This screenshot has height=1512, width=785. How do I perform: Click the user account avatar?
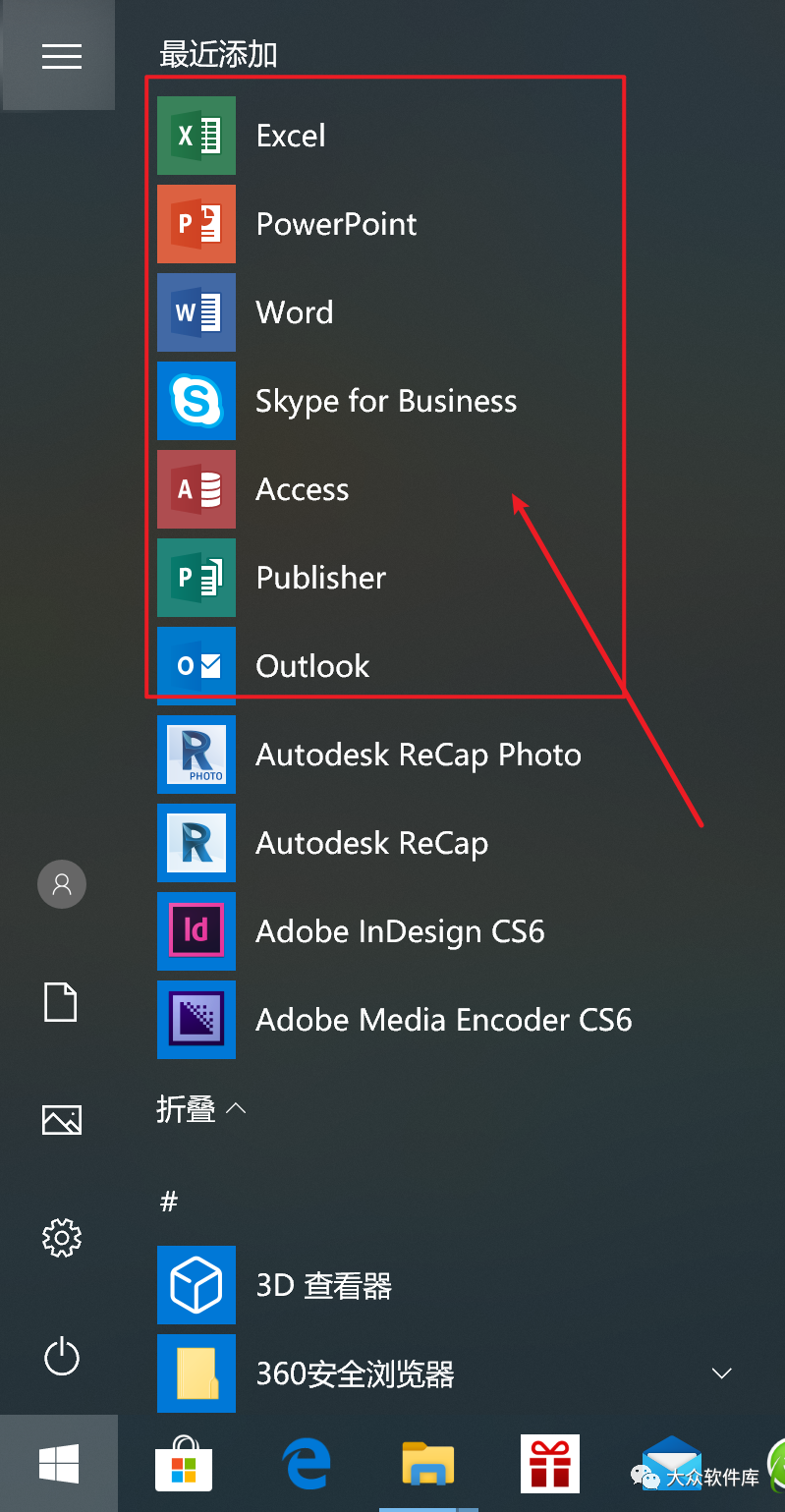point(61,885)
